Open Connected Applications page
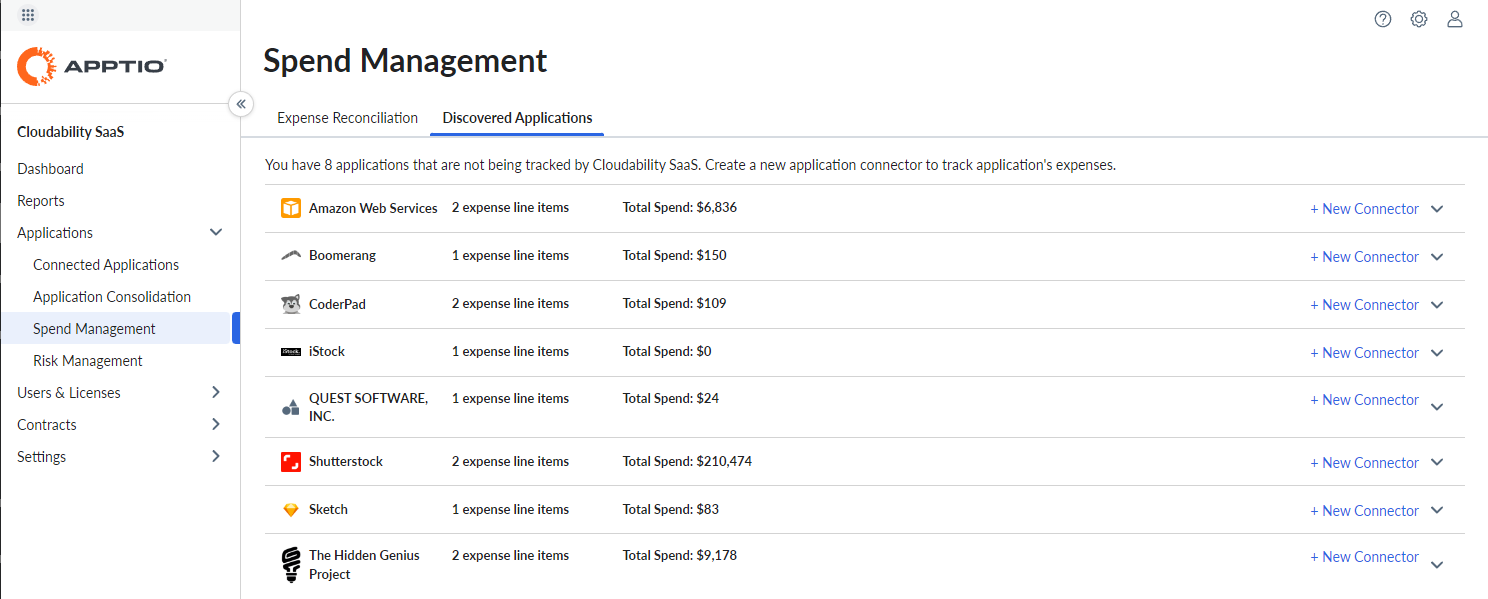This screenshot has height=599, width=1488. [x=105, y=264]
